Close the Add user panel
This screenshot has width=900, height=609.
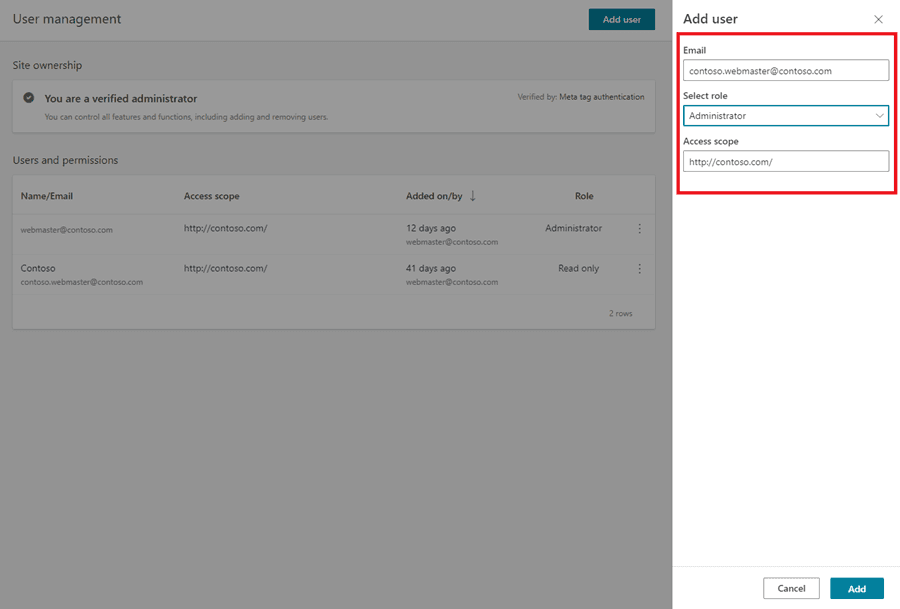(878, 20)
